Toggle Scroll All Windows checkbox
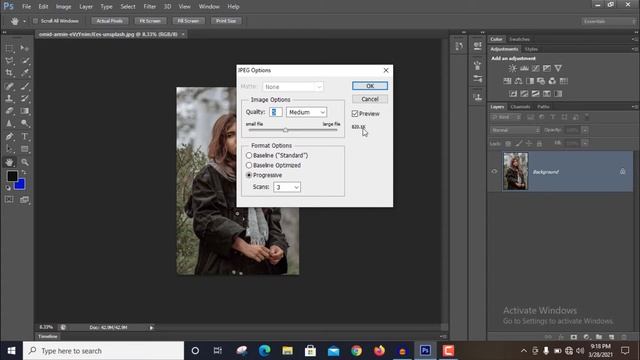The width and height of the screenshot is (640, 360). click(x=36, y=21)
